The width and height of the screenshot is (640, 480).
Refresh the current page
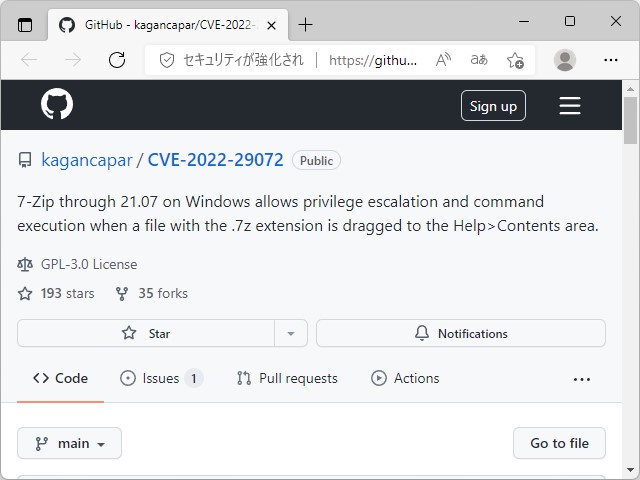pos(117,60)
